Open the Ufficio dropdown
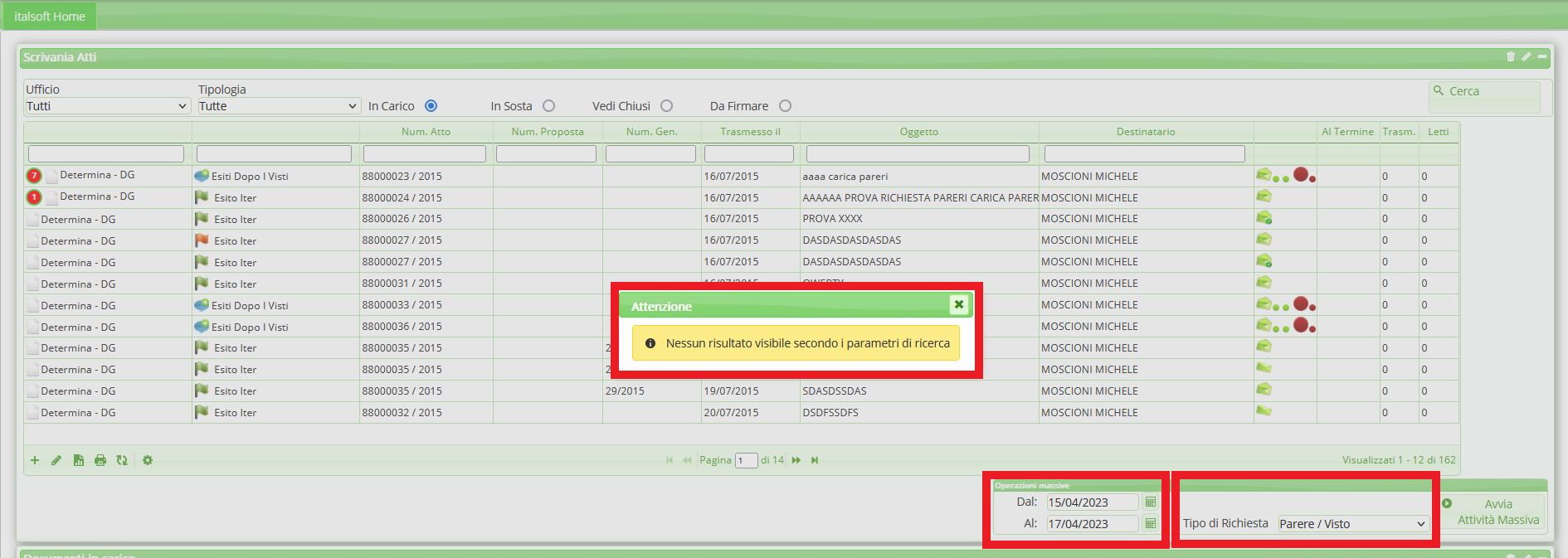The width and height of the screenshot is (1568, 558). click(x=107, y=106)
